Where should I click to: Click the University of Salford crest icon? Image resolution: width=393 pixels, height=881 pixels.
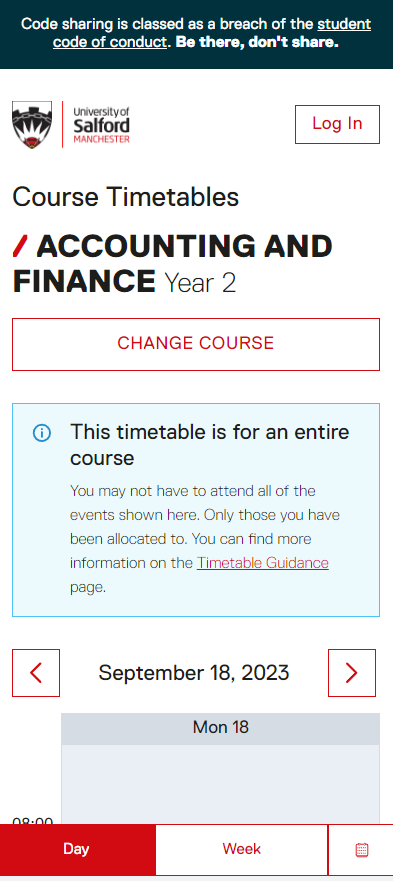32,124
